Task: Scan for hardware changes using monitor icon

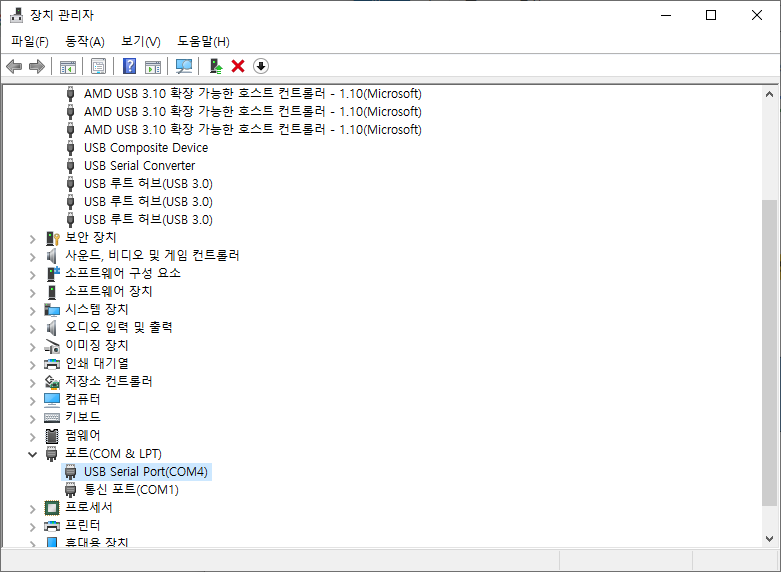Action: pos(184,66)
